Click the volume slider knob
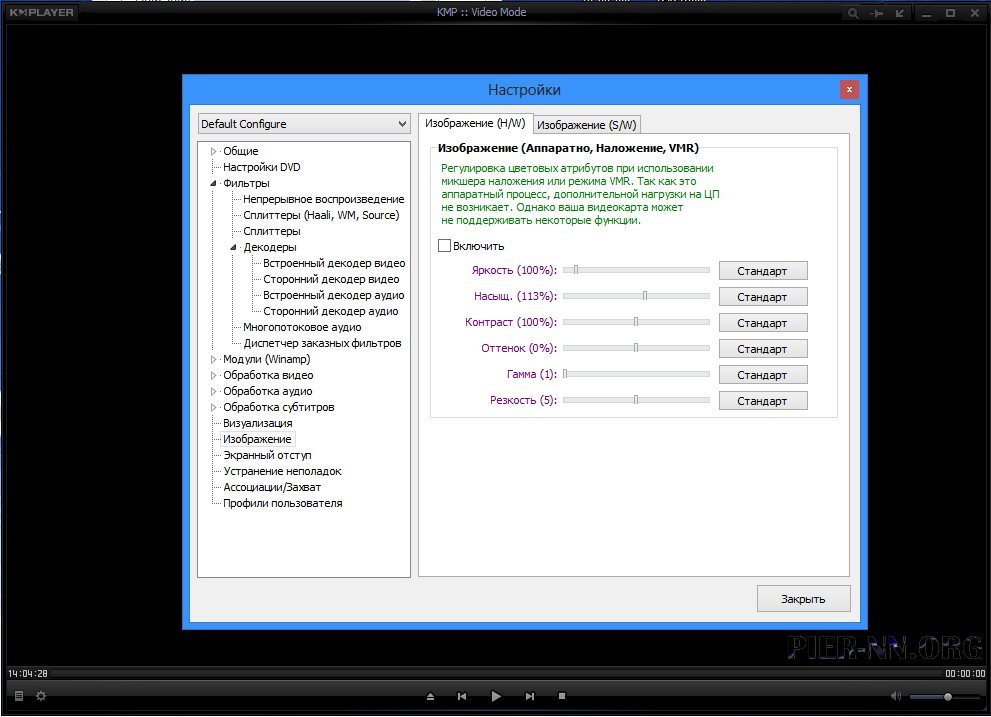This screenshot has height=717, width=991. point(947,696)
